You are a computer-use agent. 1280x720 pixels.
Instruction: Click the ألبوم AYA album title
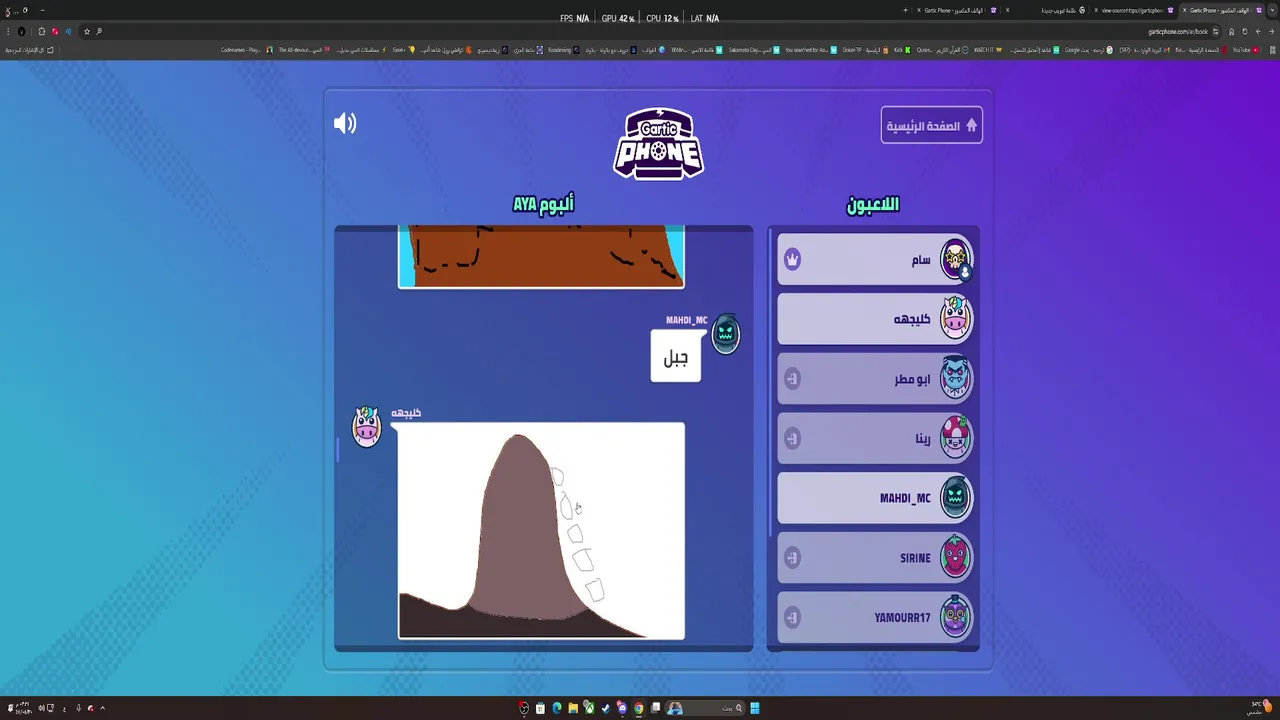[x=543, y=204]
